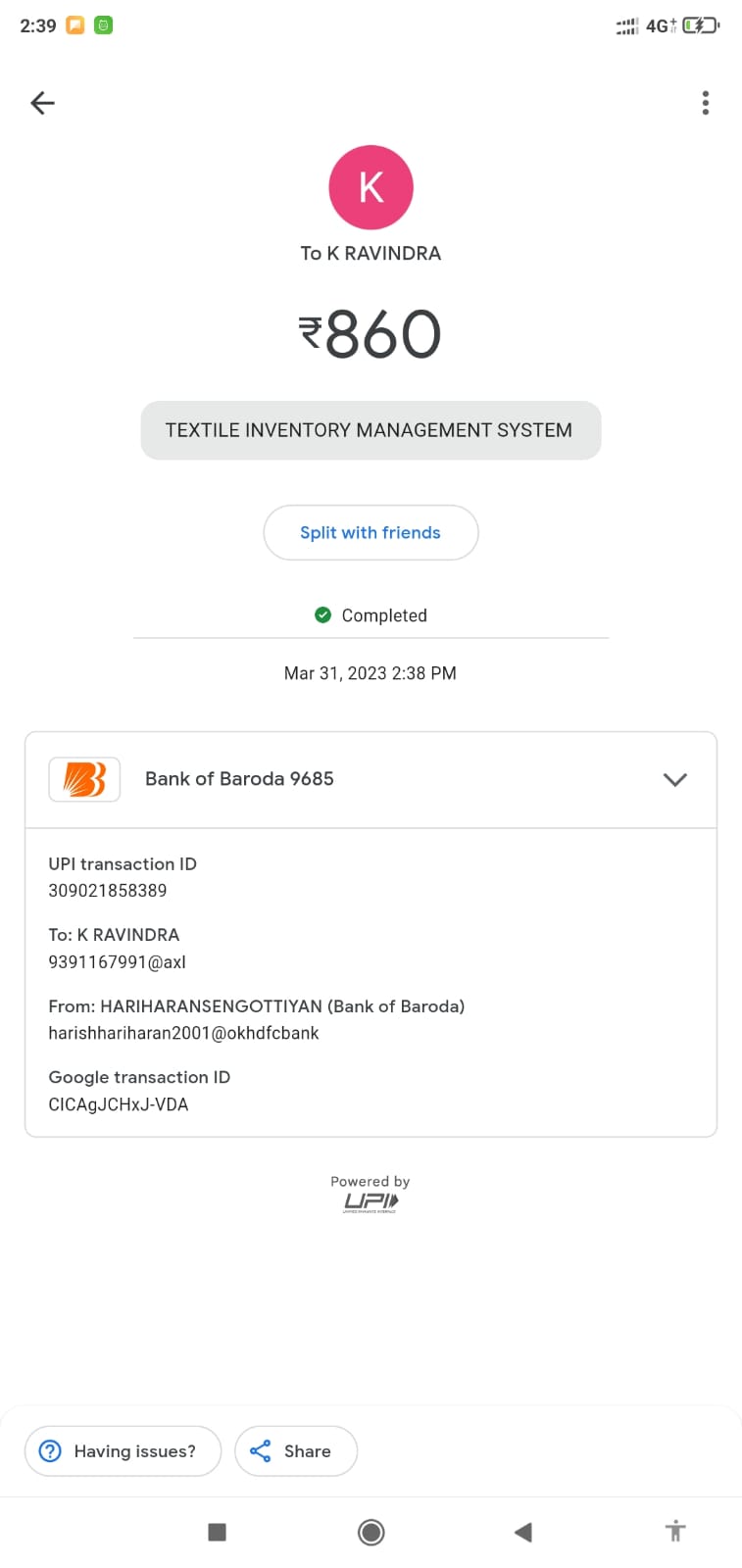Tap the ₹860 amount
742x1568 pixels.
(371, 334)
